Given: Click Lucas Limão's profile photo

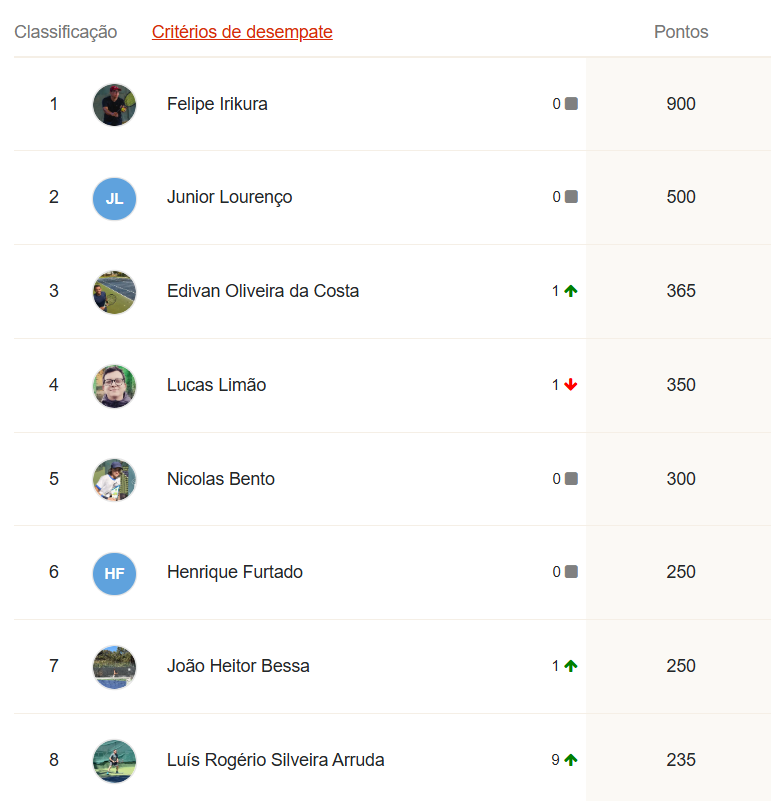Looking at the screenshot, I should (114, 385).
